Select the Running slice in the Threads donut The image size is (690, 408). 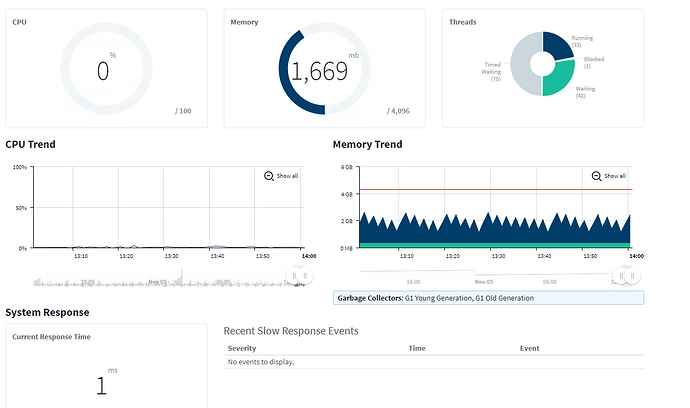pyautogui.click(x=557, y=45)
